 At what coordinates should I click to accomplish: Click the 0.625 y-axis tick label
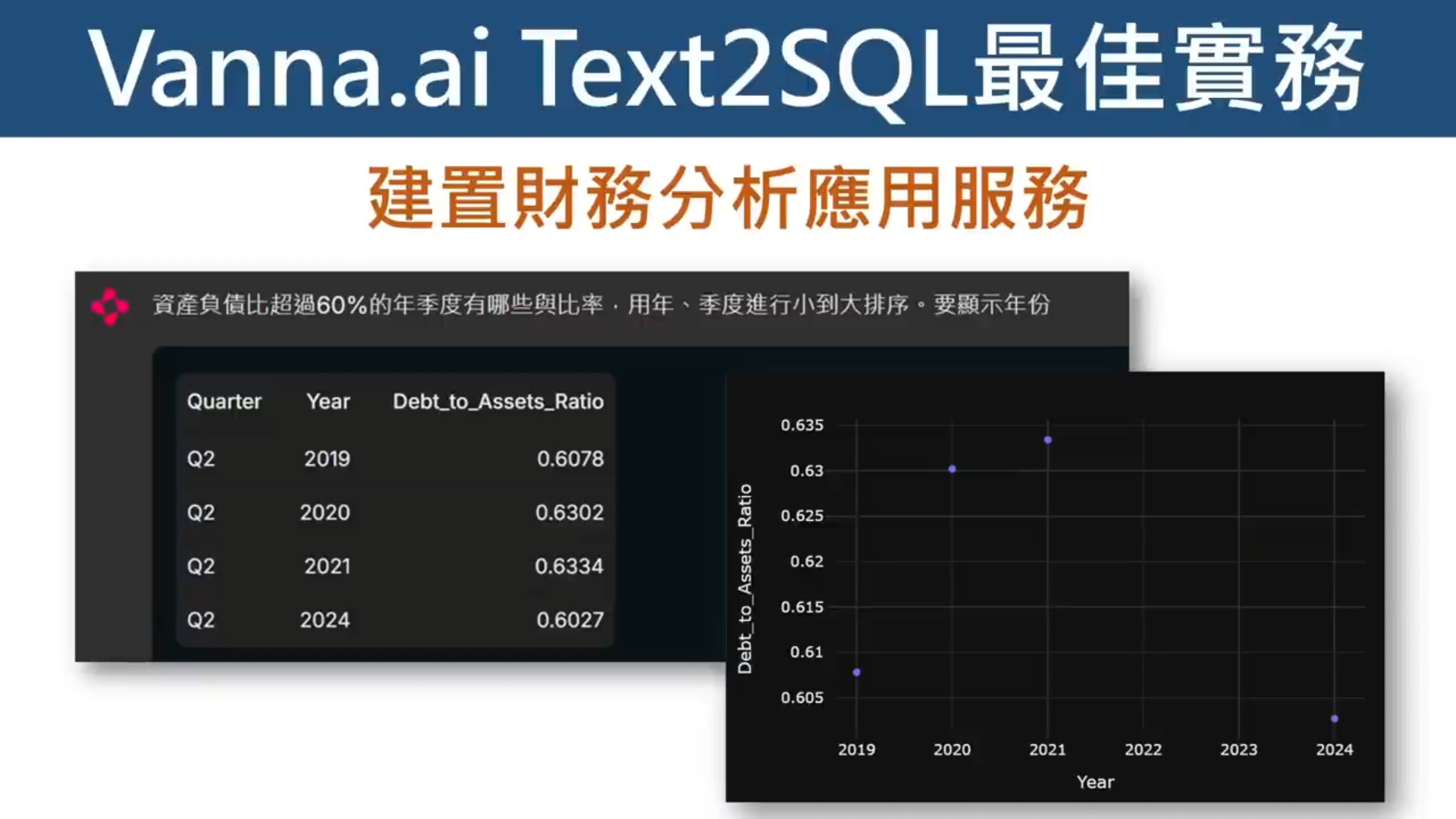(x=802, y=516)
